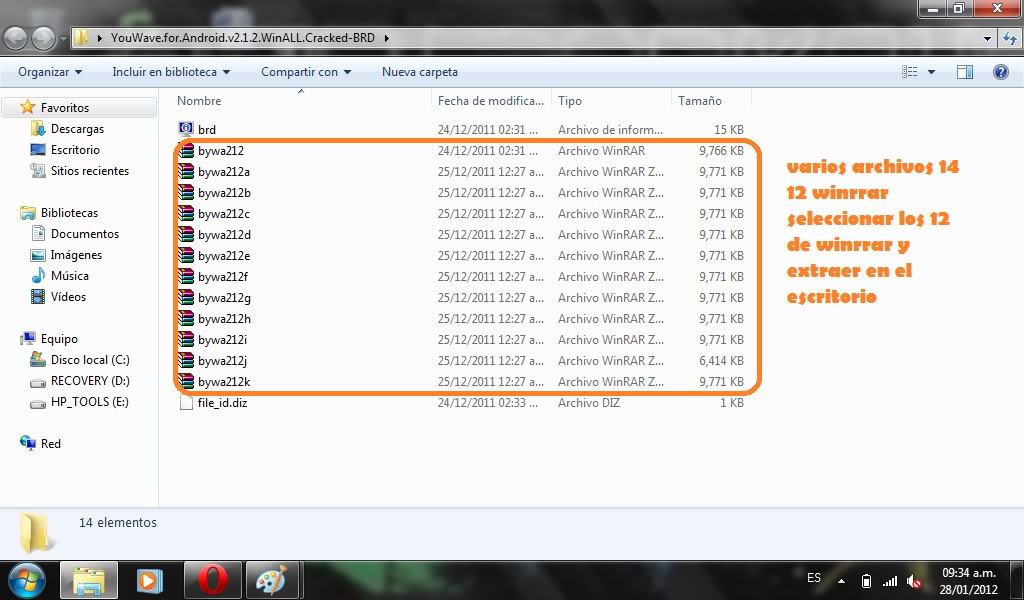The image size is (1024, 600).
Task: Open Windows Media Player from the taskbar
Action: [x=149, y=580]
